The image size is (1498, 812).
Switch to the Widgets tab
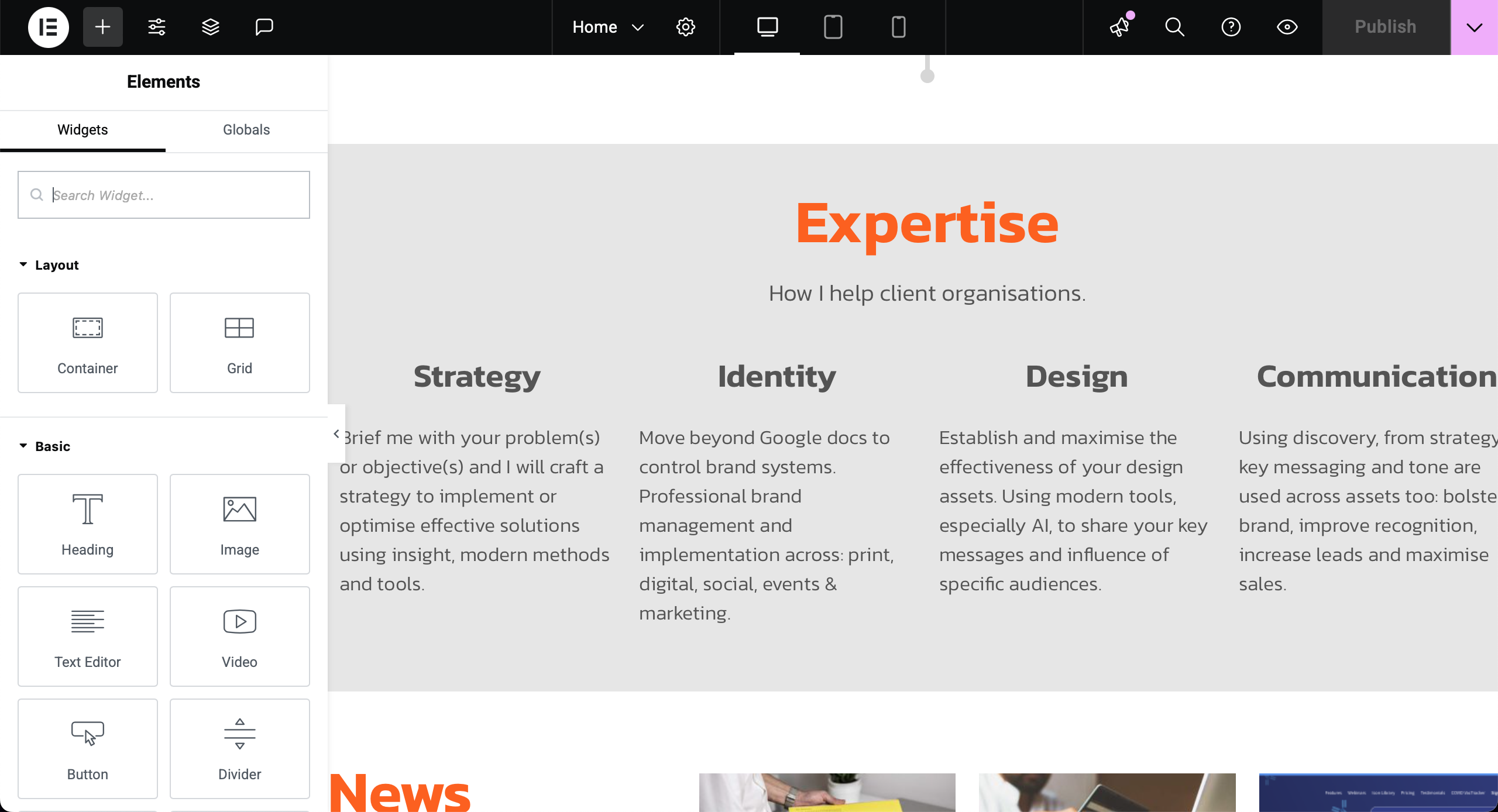[83, 130]
